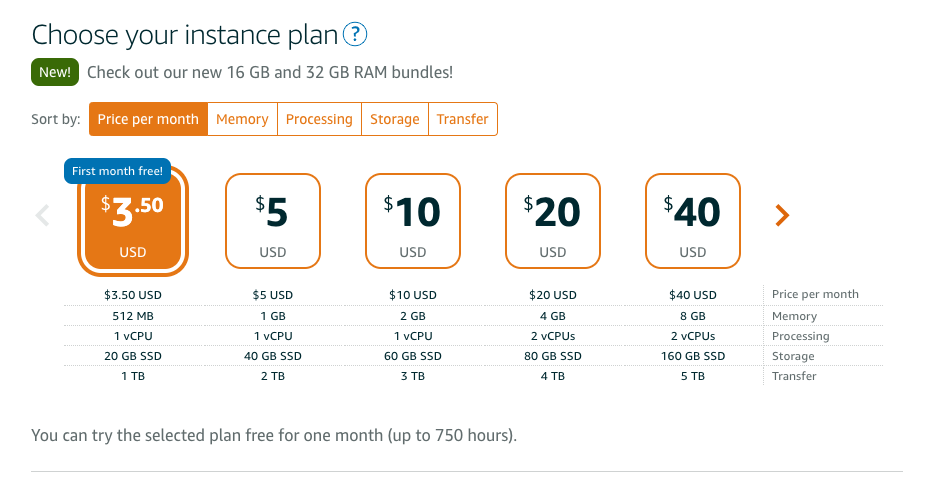
Task: Show next plans with right chevron
Action: (x=782, y=215)
